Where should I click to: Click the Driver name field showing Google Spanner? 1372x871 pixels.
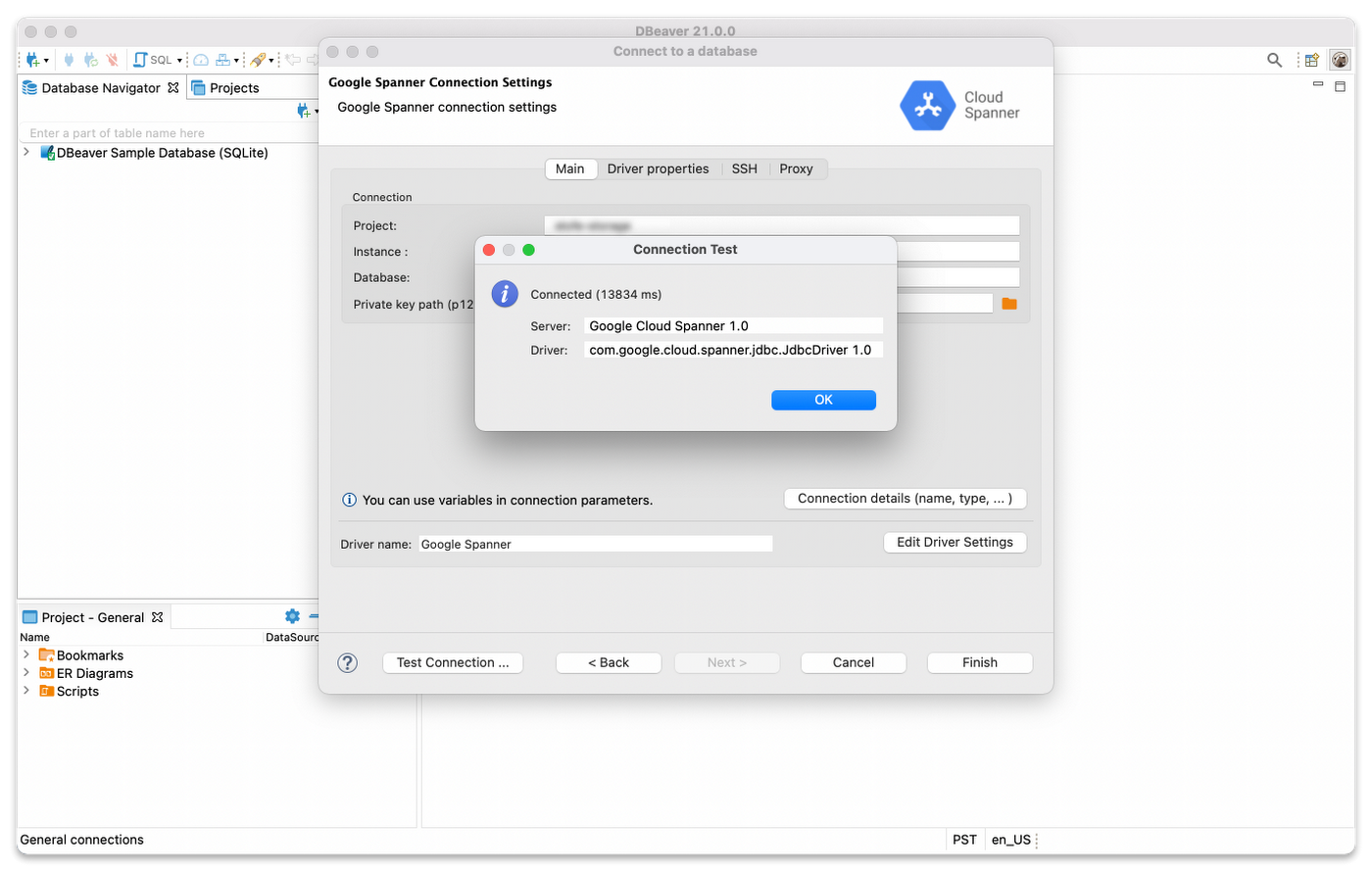pyautogui.click(x=596, y=544)
